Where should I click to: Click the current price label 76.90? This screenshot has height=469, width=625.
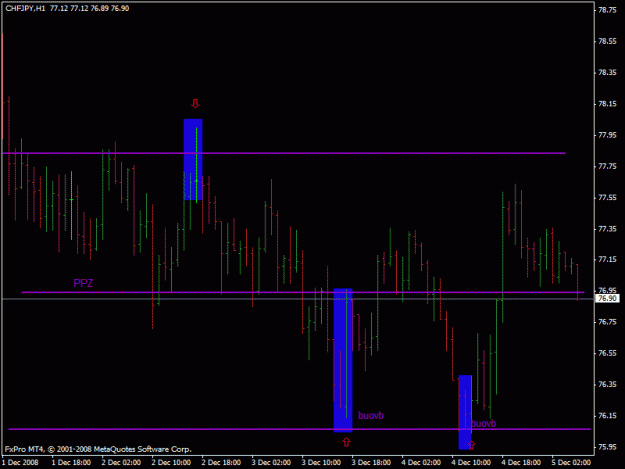[607, 298]
